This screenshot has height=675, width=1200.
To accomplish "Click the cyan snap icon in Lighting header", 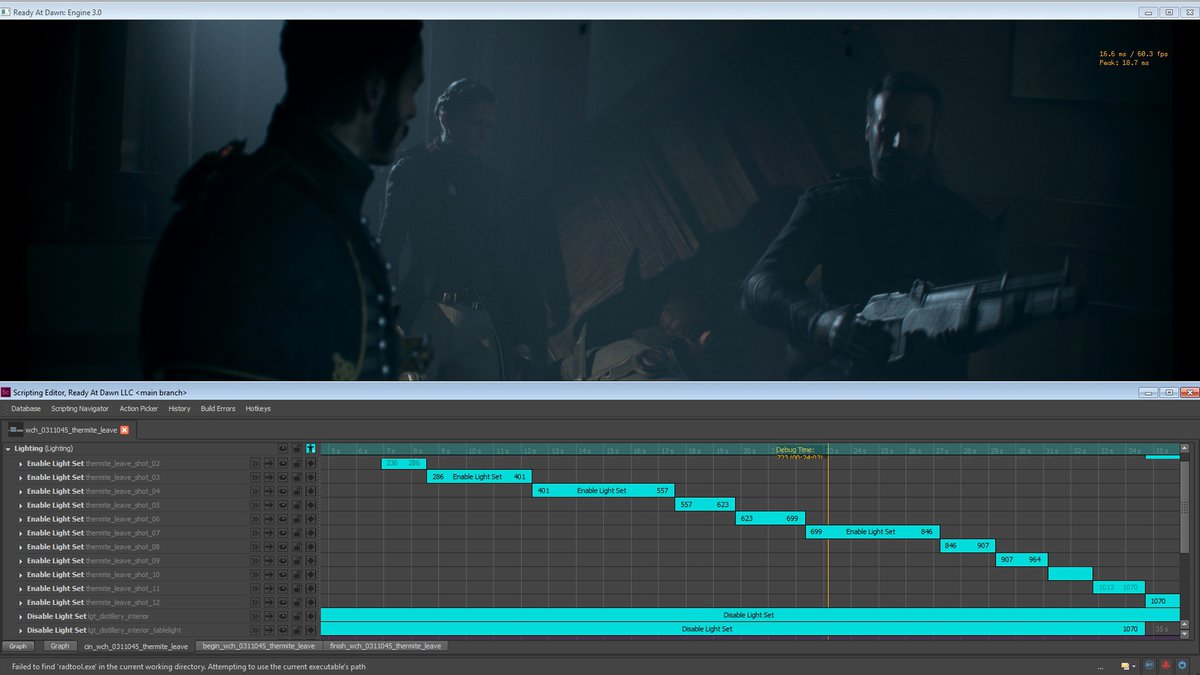I will 311,449.
